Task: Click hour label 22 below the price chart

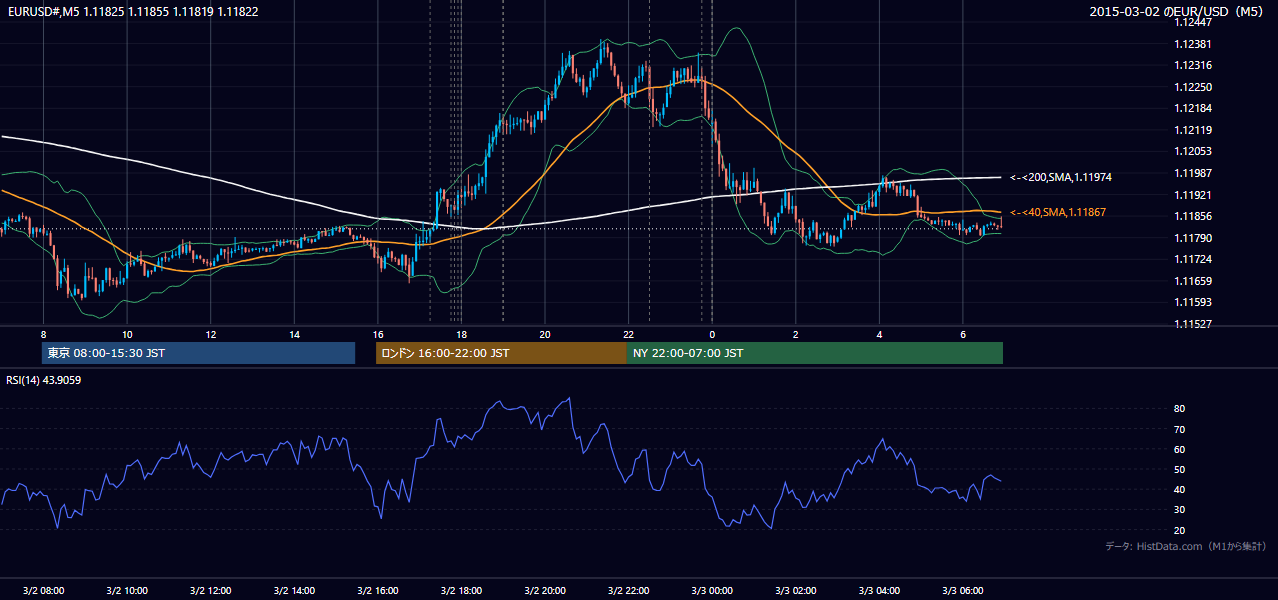Action: click(x=628, y=334)
